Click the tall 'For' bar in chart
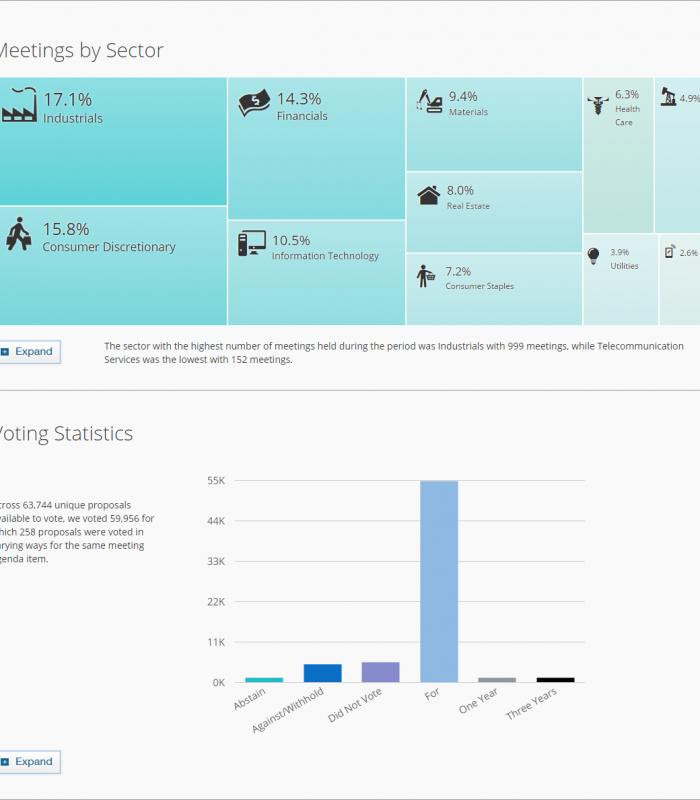Viewport: 700px width, 800px height. pyautogui.click(x=439, y=581)
